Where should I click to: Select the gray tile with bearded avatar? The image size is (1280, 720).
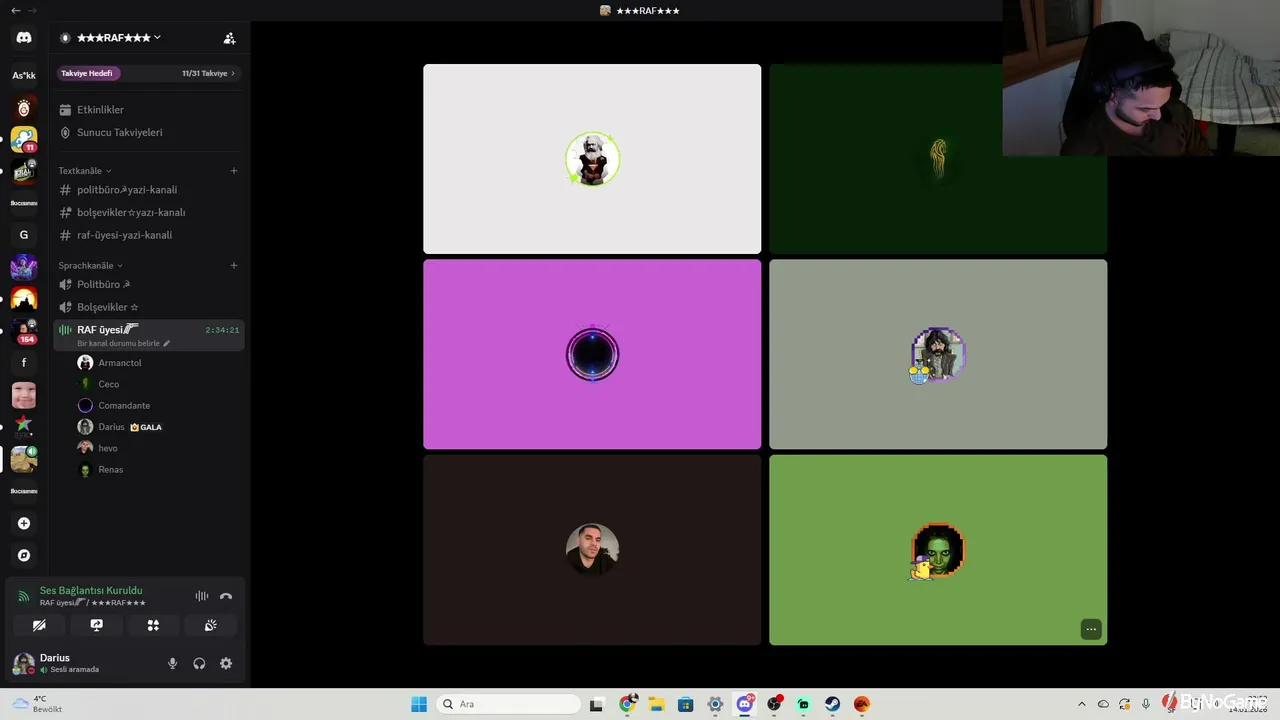click(x=938, y=354)
